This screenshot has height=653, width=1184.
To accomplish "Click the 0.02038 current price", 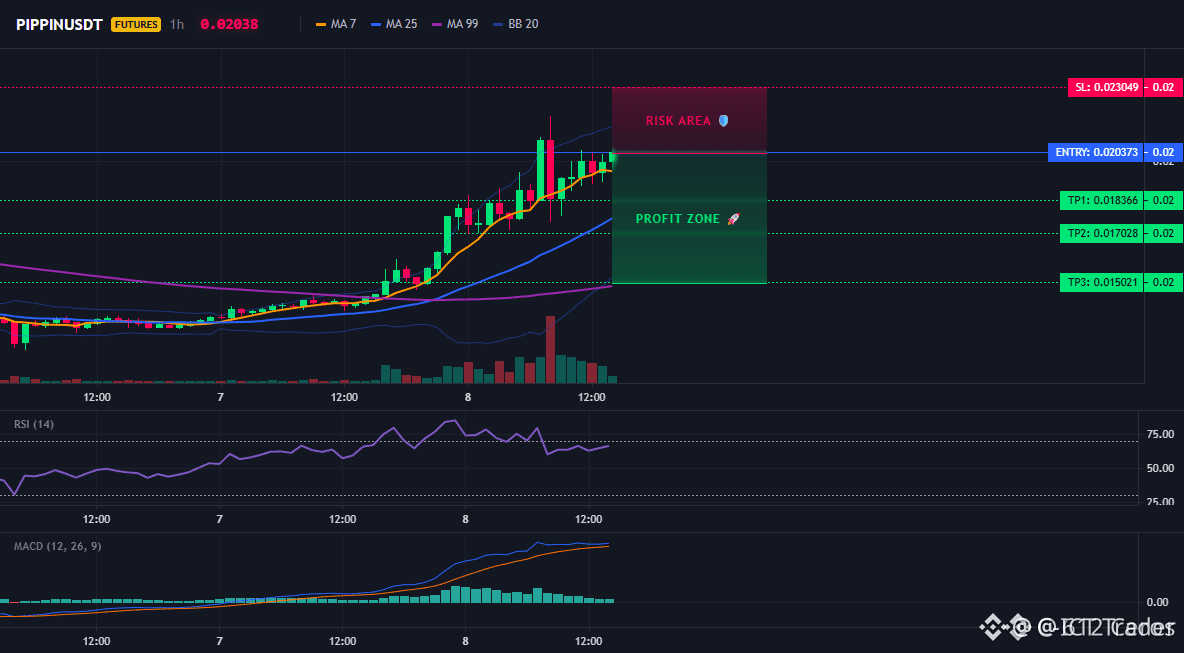I will click(230, 24).
